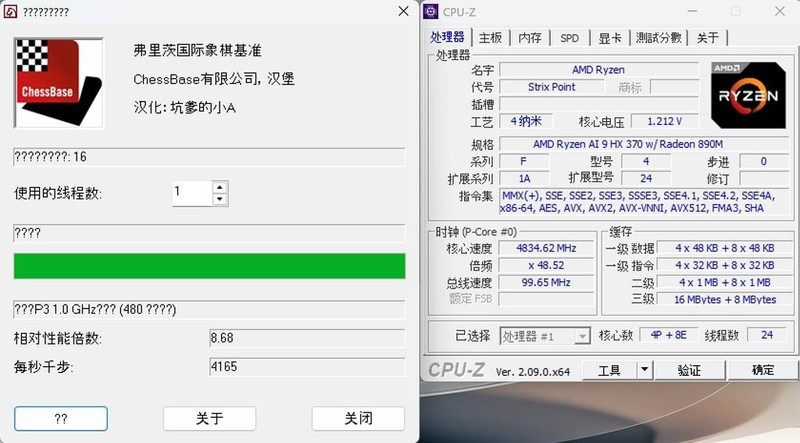Viewport: 800px width, 443px height.
Task: Click the core voltage value 1.212 V
Action: pos(664,121)
